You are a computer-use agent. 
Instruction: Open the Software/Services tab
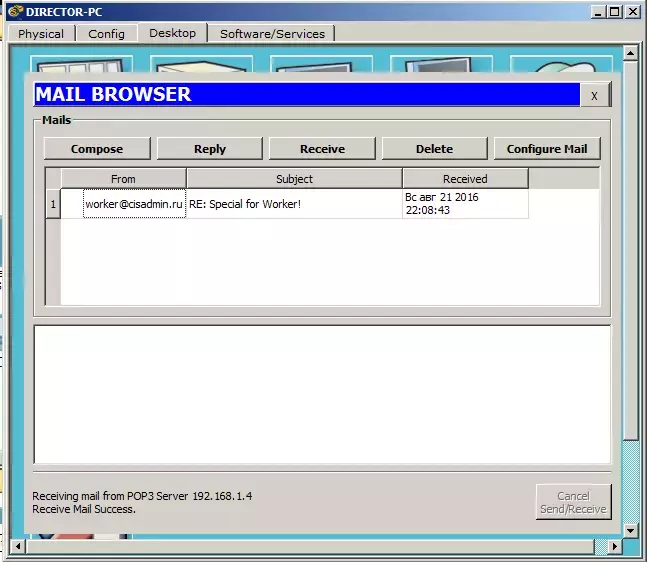coord(272,33)
